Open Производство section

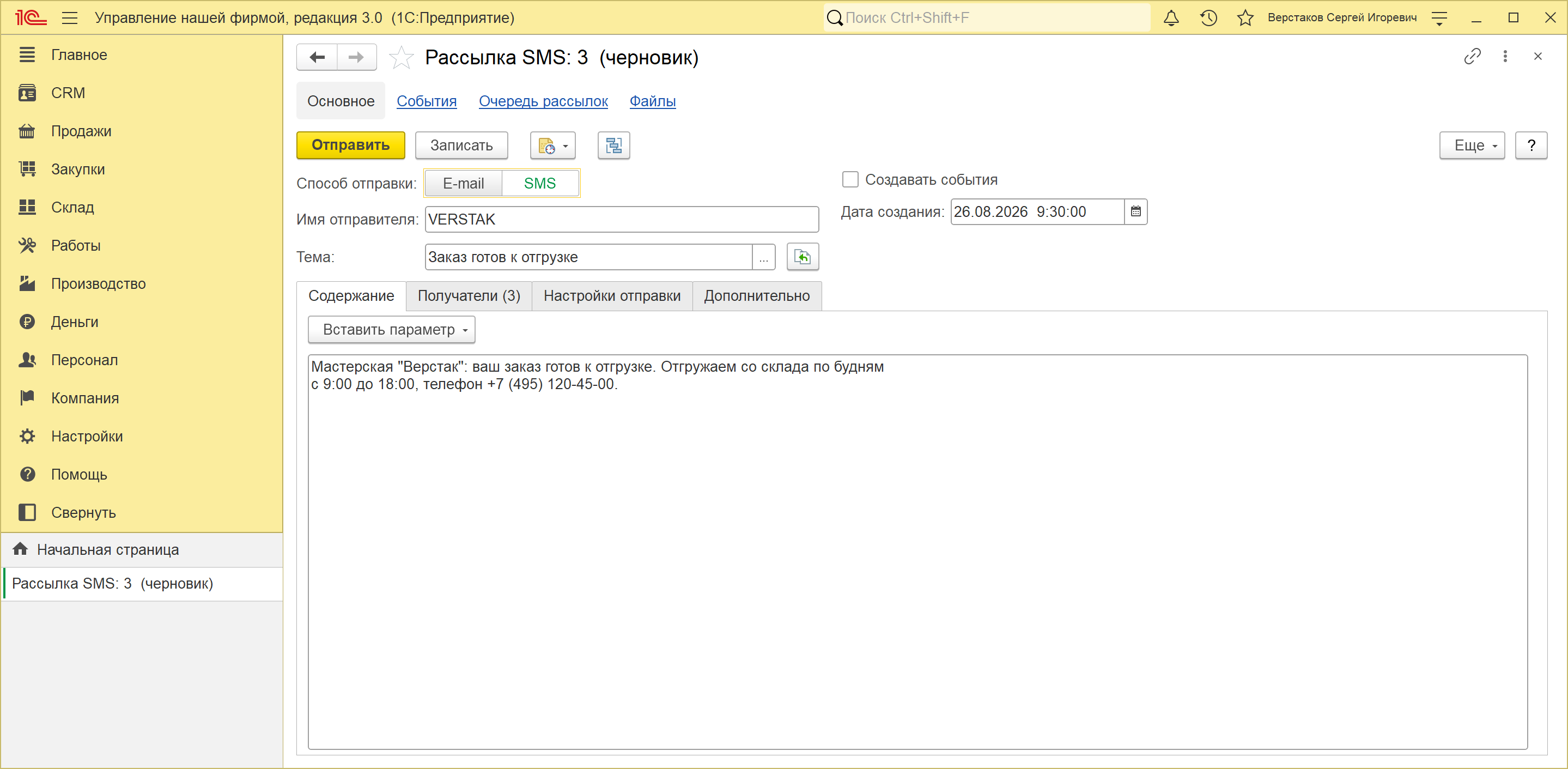141,284
